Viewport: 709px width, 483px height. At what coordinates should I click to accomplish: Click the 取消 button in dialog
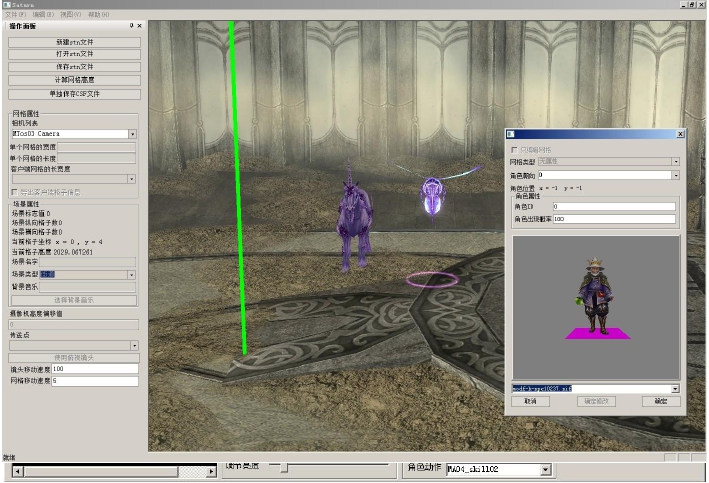530,401
